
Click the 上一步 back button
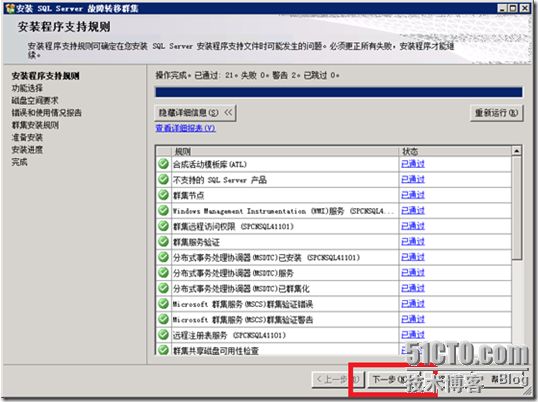(337, 380)
